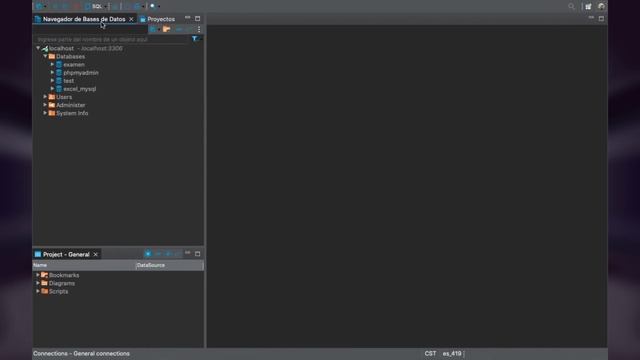Expand the Diagrams folder

[x=38, y=283]
